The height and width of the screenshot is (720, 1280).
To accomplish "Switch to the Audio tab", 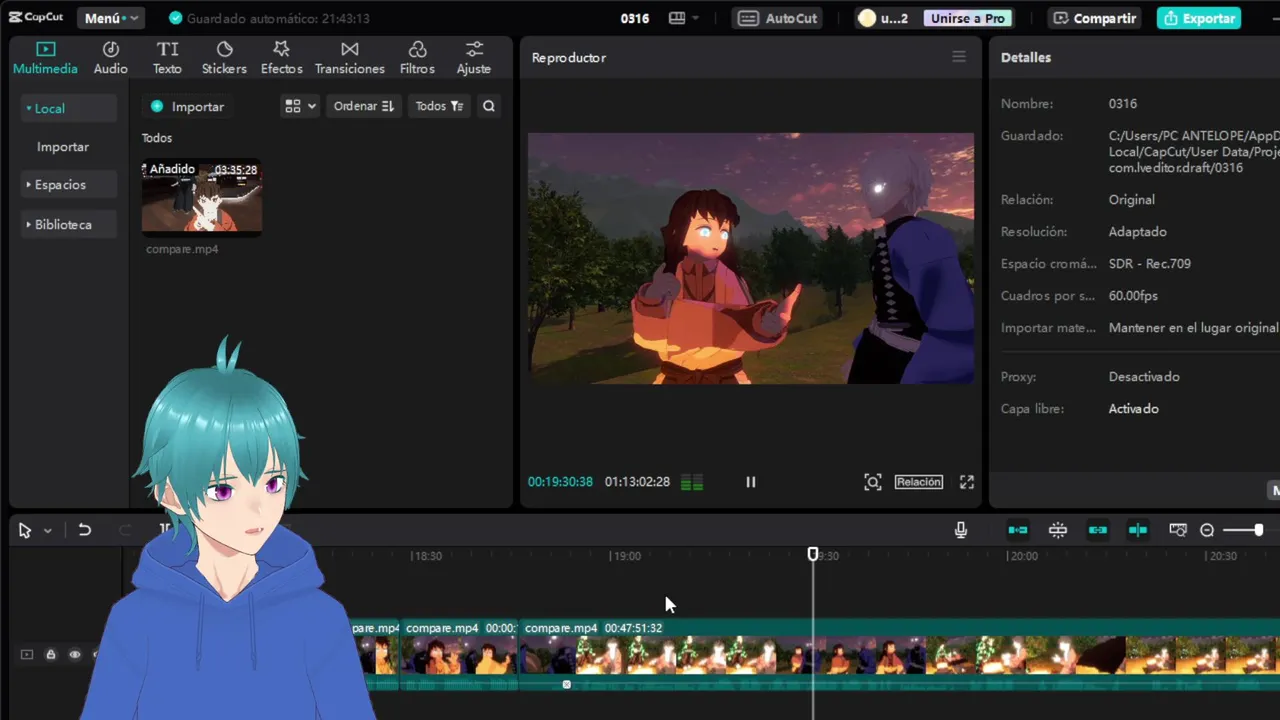I will 111,58.
